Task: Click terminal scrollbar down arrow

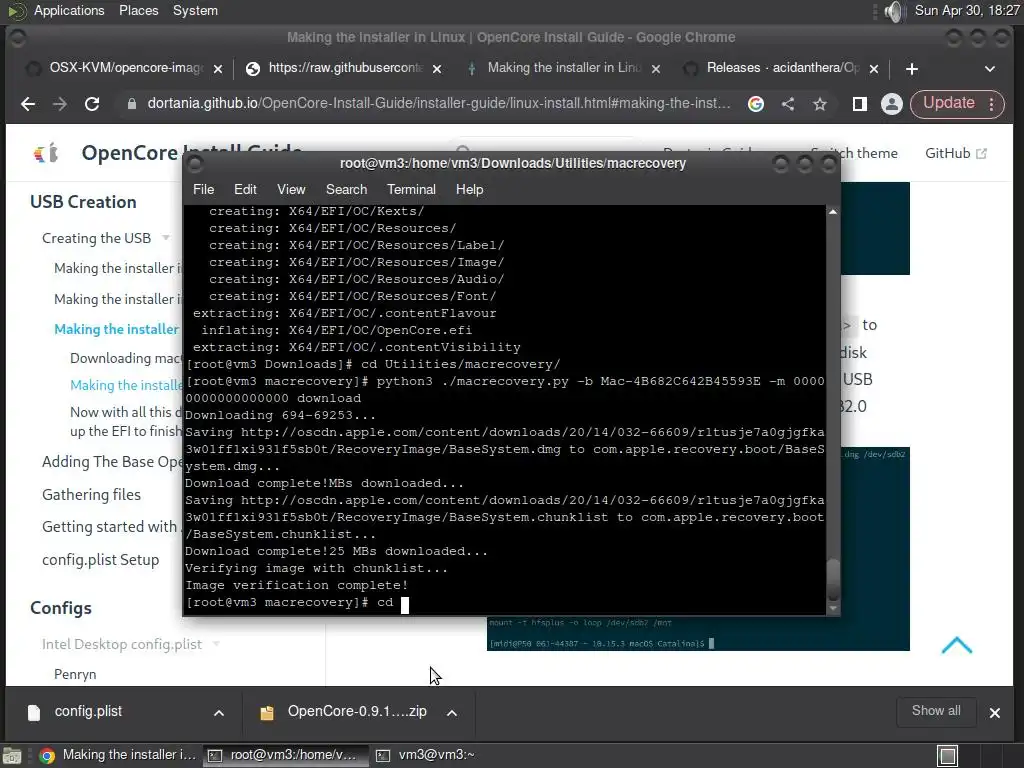Action: pyautogui.click(x=833, y=608)
